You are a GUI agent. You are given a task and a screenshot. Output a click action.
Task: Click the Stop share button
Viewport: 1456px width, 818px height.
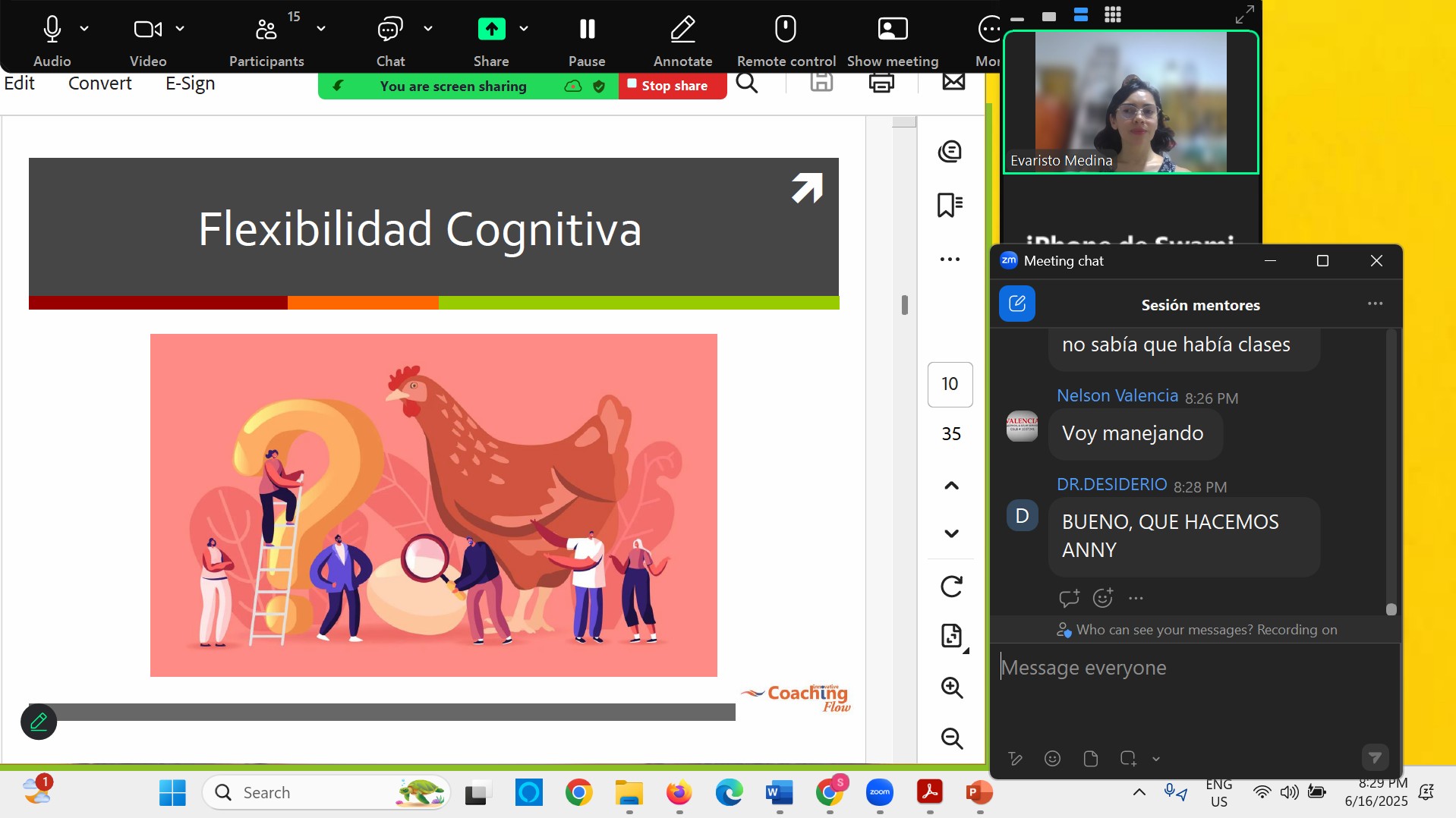coord(672,86)
